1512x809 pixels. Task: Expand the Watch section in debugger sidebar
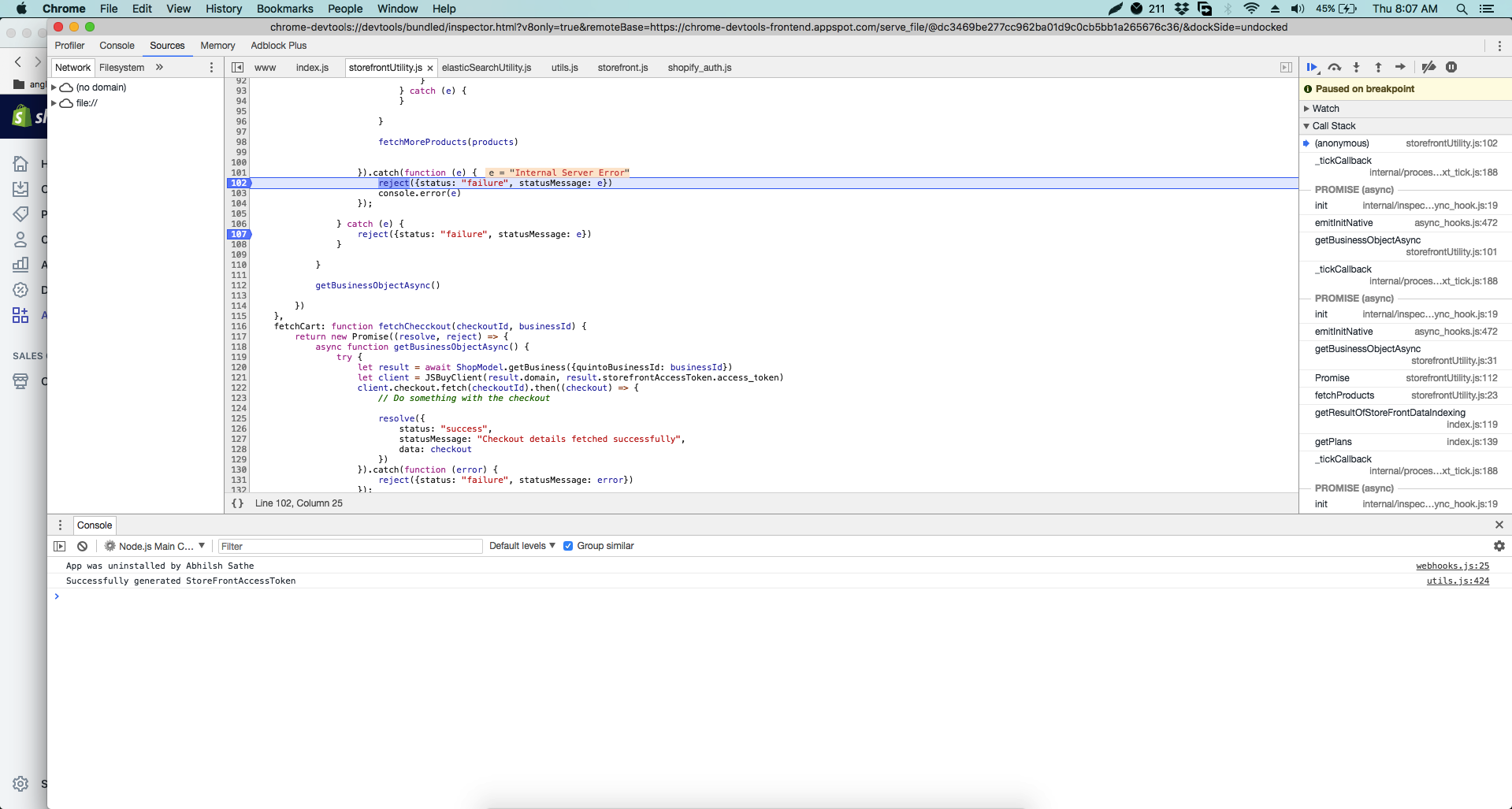point(1324,108)
